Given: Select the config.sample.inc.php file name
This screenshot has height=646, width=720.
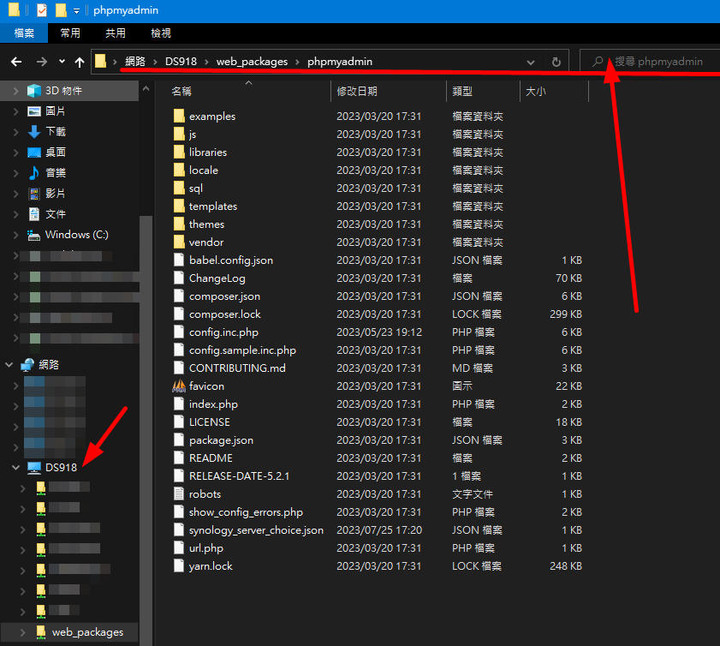Looking at the screenshot, I should (x=242, y=350).
